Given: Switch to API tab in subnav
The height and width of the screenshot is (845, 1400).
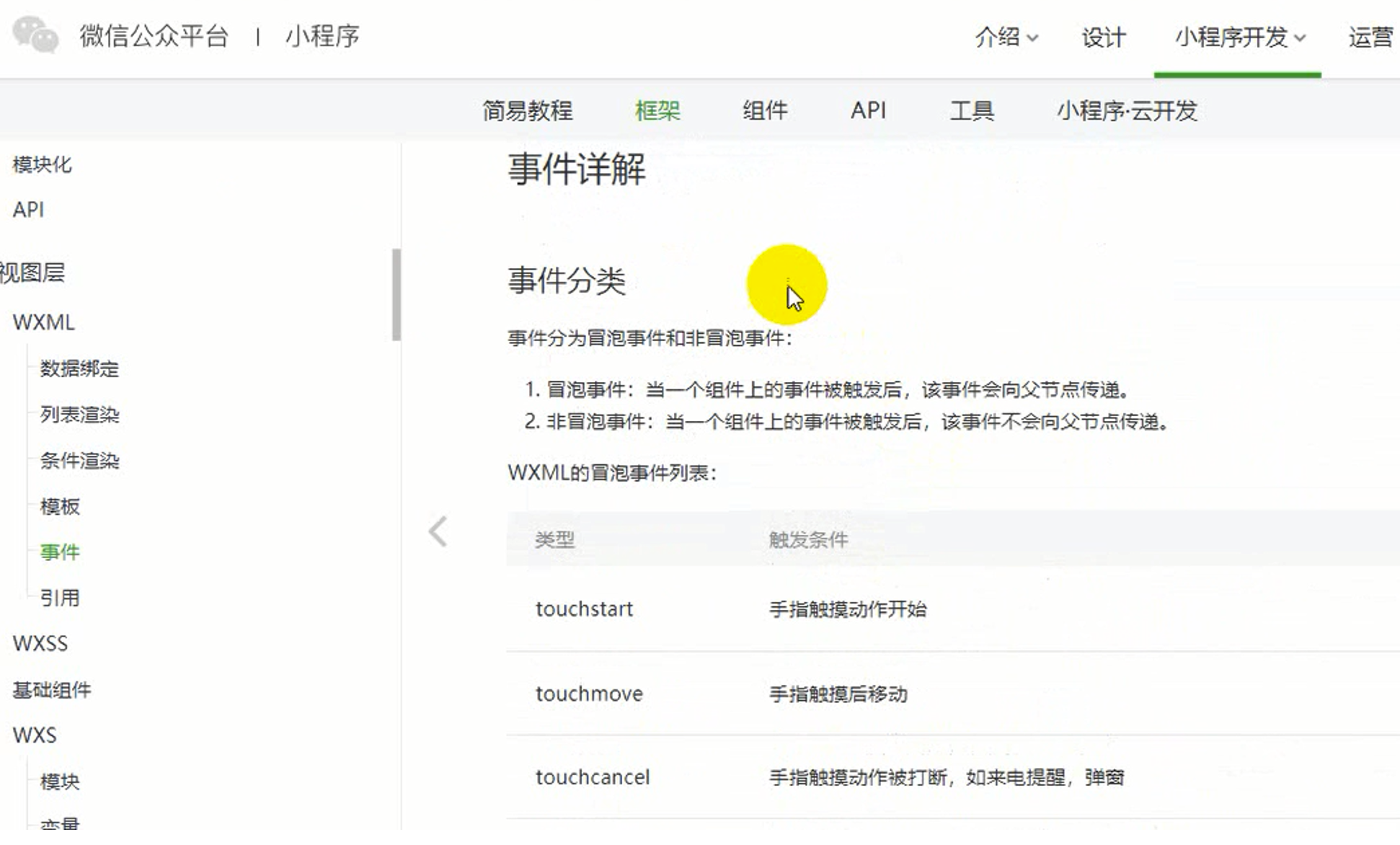Looking at the screenshot, I should pyautogui.click(x=868, y=110).
